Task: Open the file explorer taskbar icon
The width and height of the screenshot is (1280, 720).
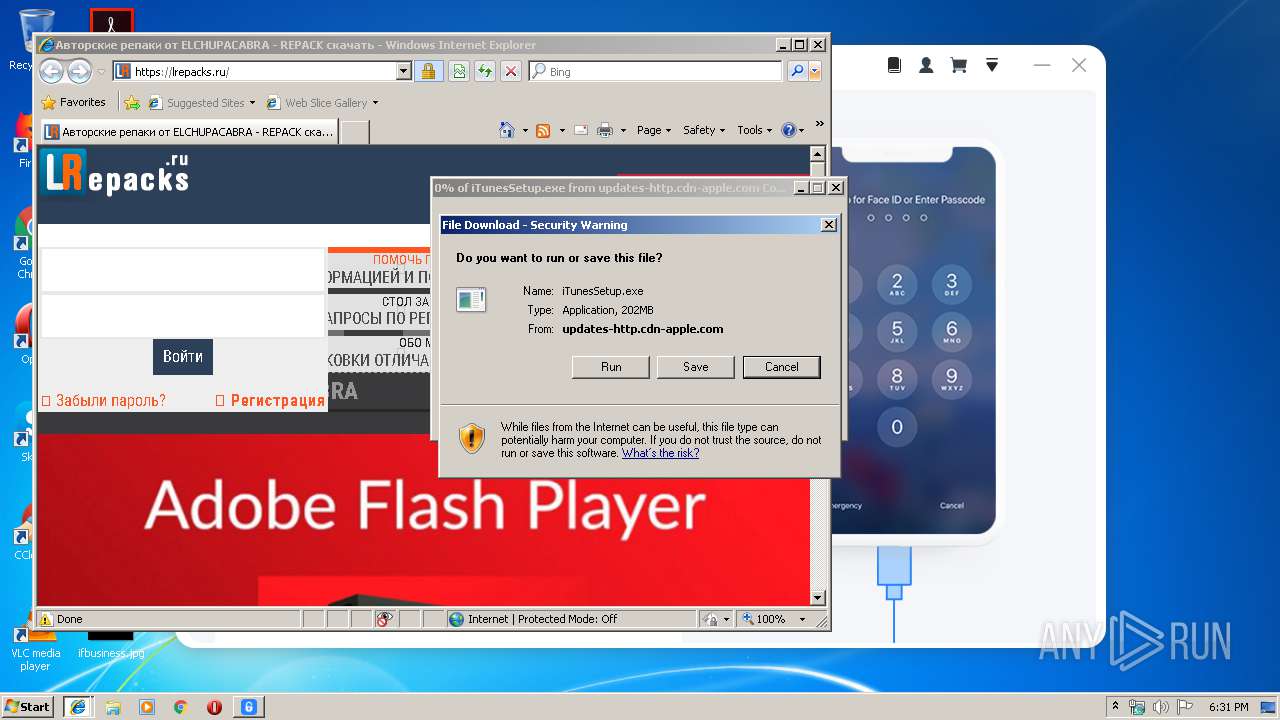Action: pyautogui.click(x=113, y=707)
